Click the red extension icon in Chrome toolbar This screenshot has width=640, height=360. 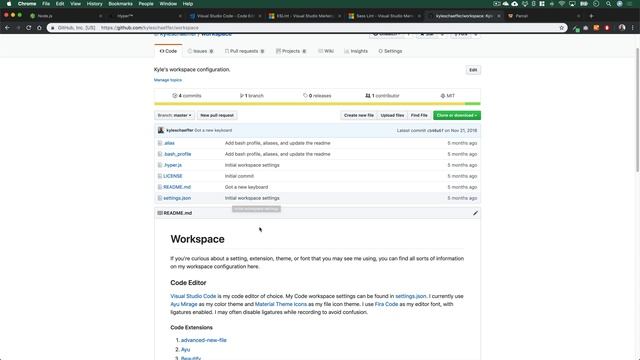[x=607, y=28]
